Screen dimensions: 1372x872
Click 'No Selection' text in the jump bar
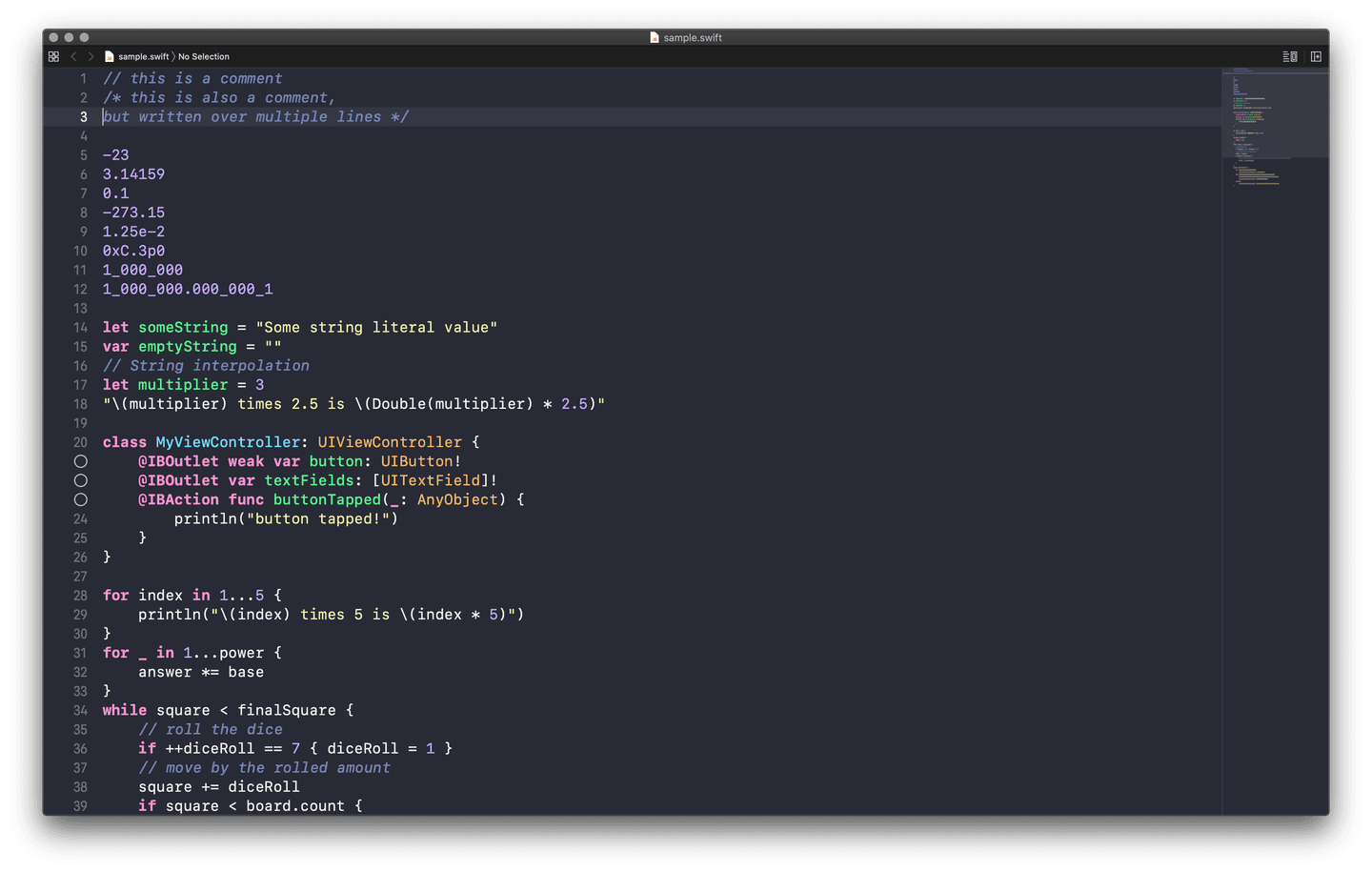tap(204, 56)
